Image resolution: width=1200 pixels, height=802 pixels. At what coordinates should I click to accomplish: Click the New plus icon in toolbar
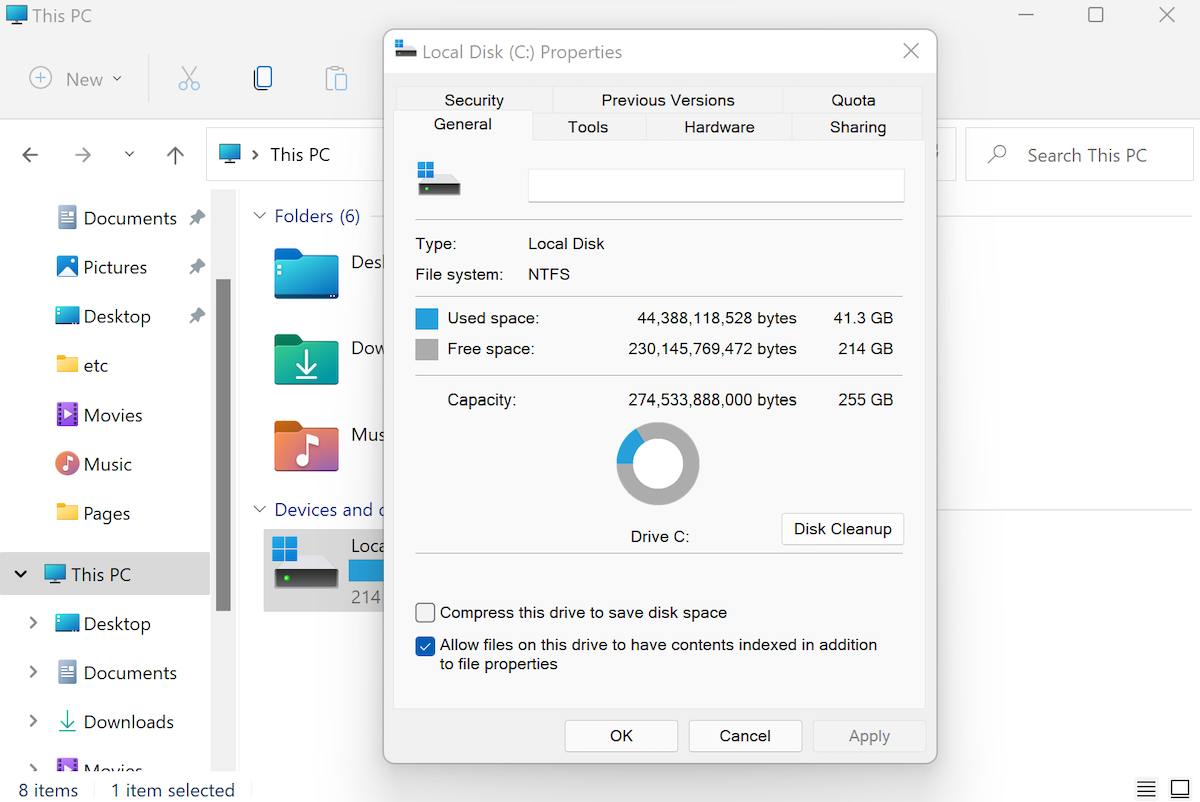pos(40,79)
